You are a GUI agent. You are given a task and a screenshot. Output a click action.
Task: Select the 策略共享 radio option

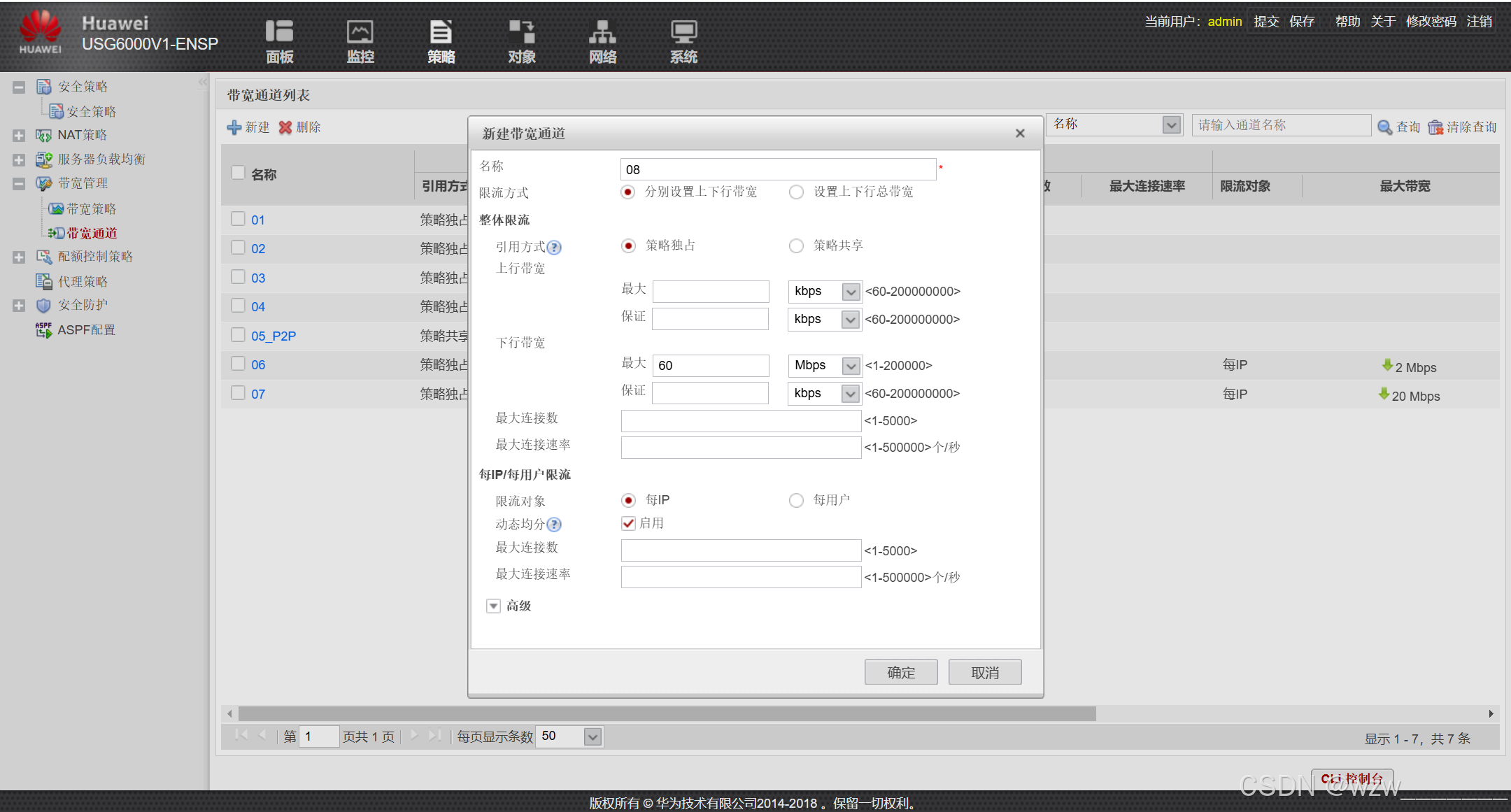(x=796, y=246)
